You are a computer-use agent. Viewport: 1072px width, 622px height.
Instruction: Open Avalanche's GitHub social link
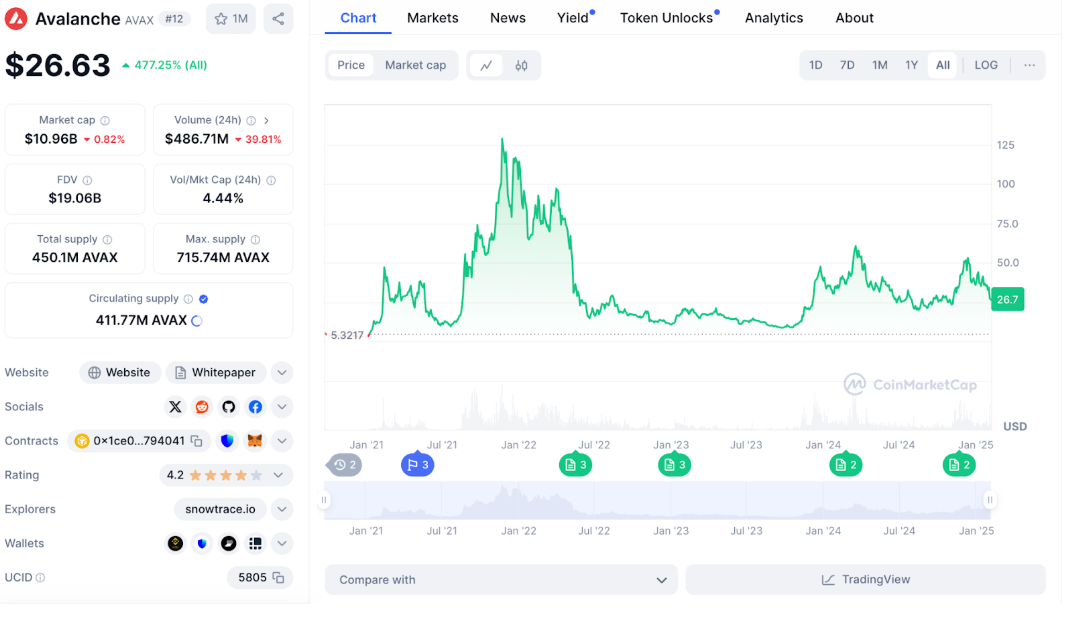[x=228, y=407]
